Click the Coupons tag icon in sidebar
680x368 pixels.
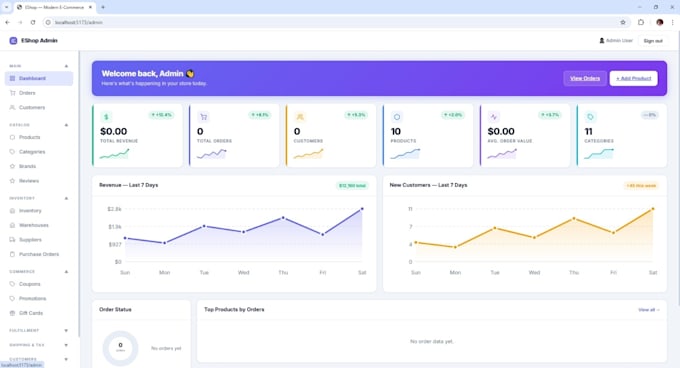pos(12,284)
